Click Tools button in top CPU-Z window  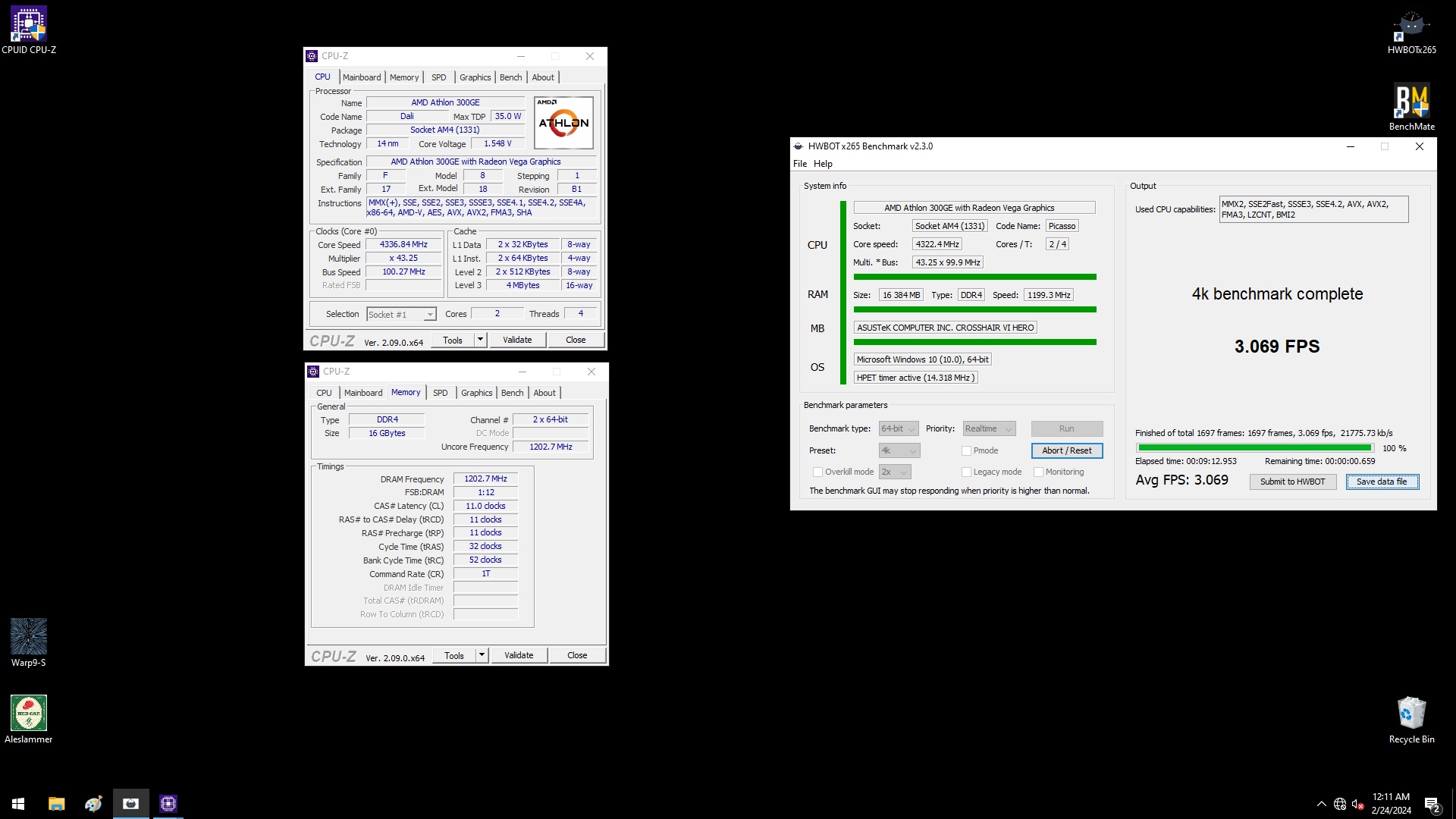pyautogui.click(x=453, y=340)
